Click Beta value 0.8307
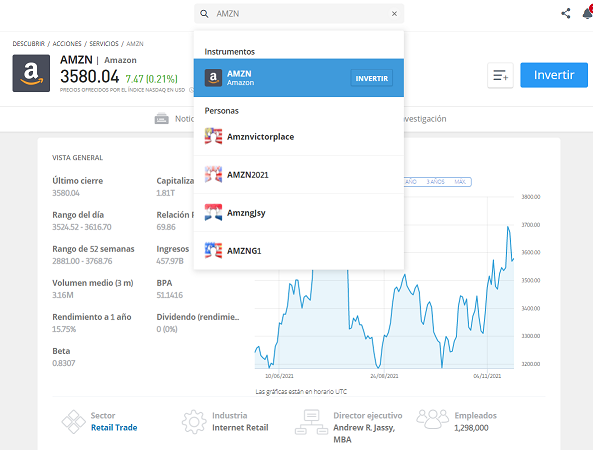The width and height of the screenshot is (593, 450). 64,363
